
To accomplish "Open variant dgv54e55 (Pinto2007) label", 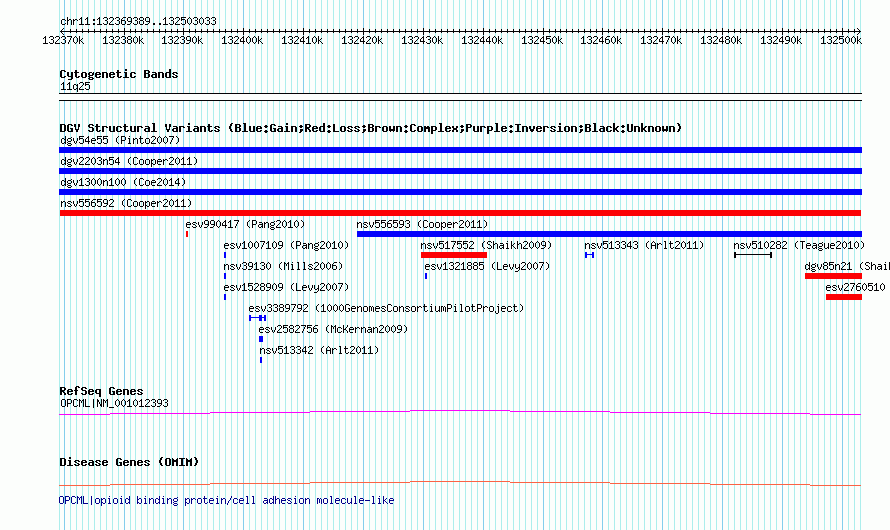I will 120,140.
